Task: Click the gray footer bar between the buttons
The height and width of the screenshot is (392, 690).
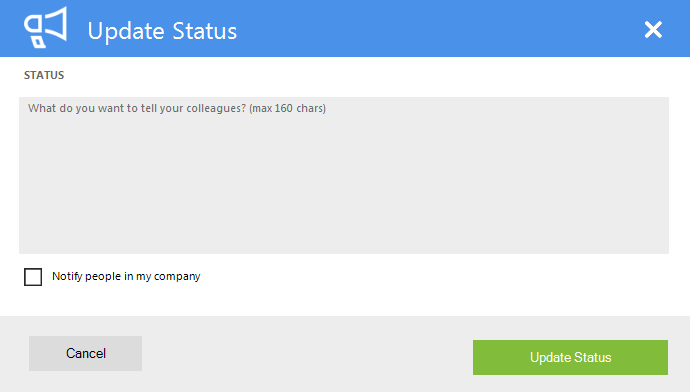Action: coord(307,354)
